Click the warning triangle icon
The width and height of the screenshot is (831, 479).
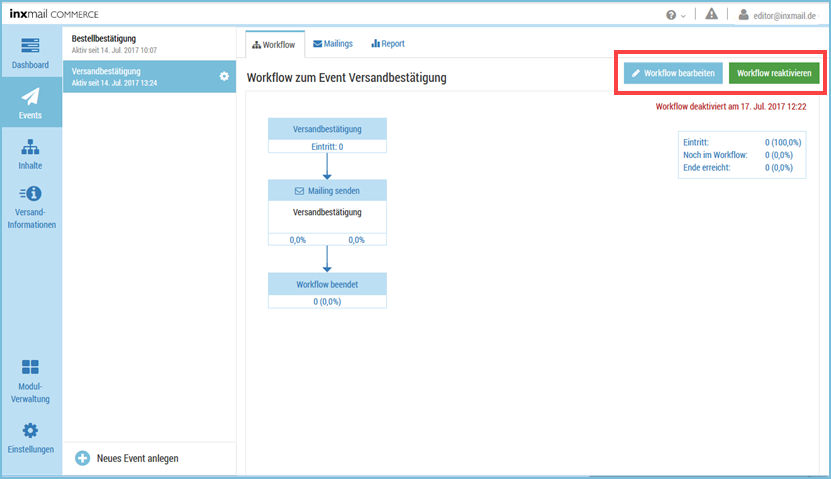pyautogui.click(x=711, y=14)
